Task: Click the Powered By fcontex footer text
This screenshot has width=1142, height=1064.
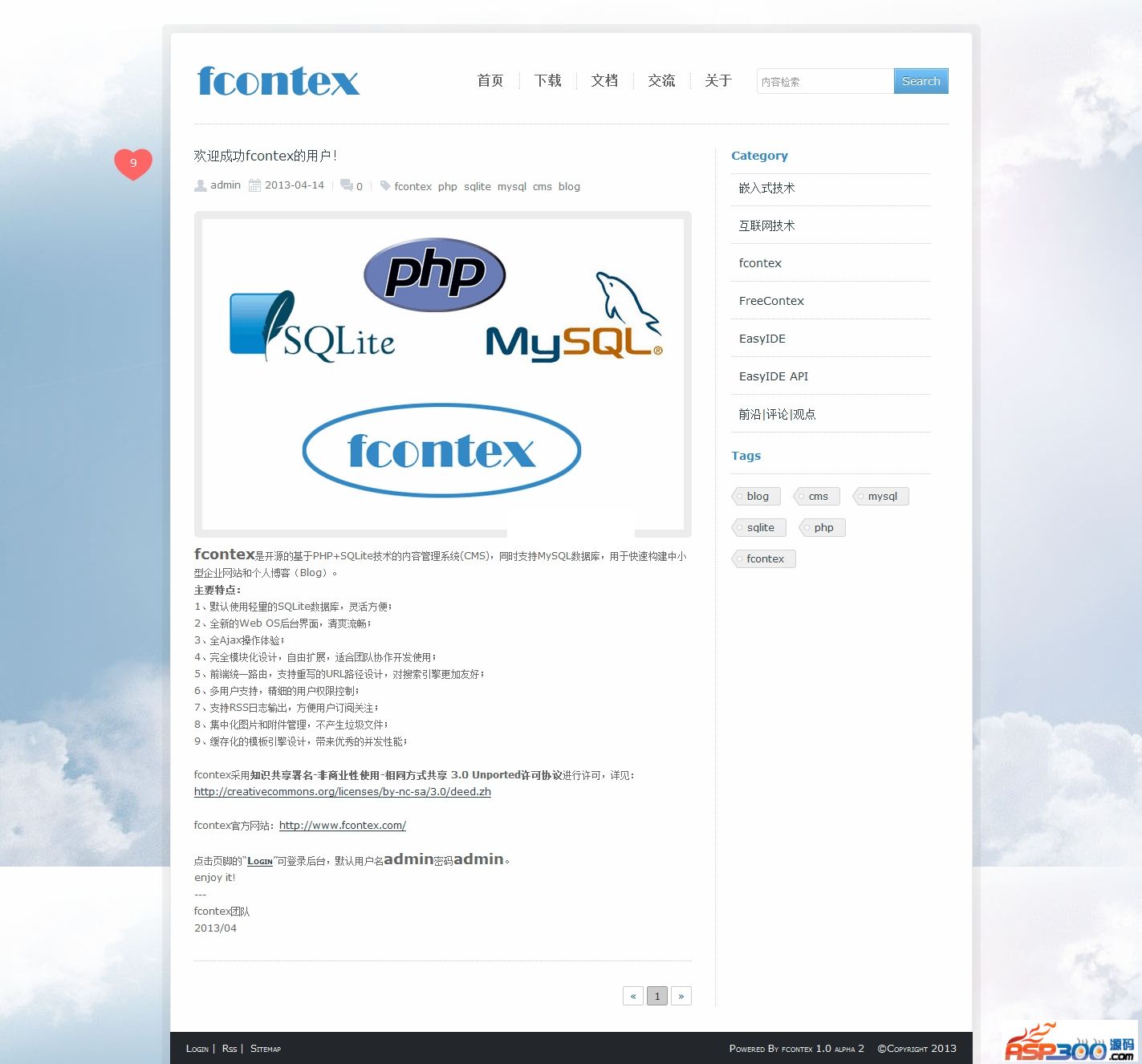Action: (x=797, y=1049)
